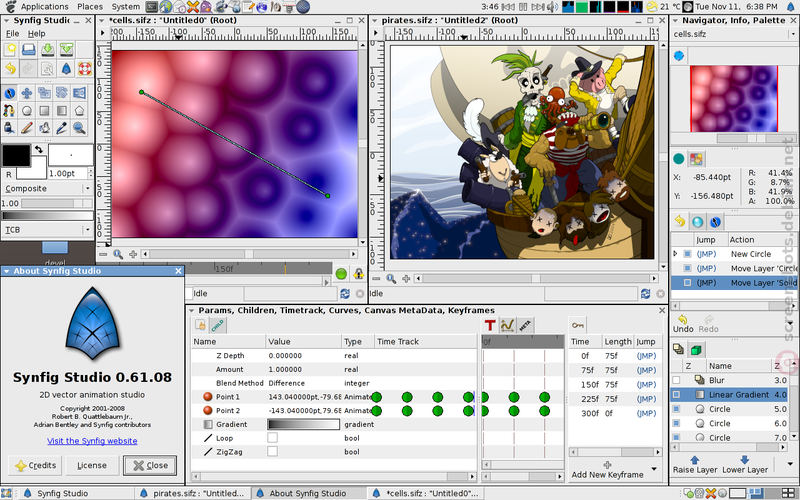This screenshot has width=800, height=500.
Task: Open the Timetrack panel red T icon
Action: point(490,326)
